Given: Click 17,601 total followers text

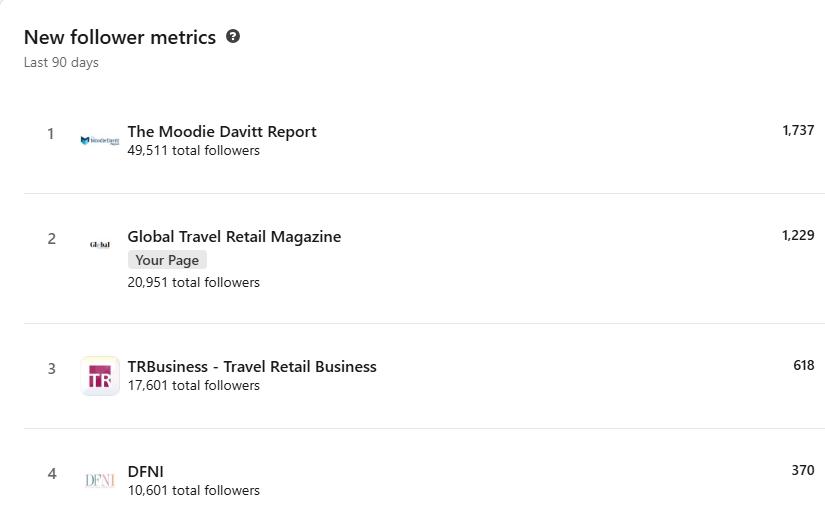Looking at the screenshot, I should pos(193,386).
